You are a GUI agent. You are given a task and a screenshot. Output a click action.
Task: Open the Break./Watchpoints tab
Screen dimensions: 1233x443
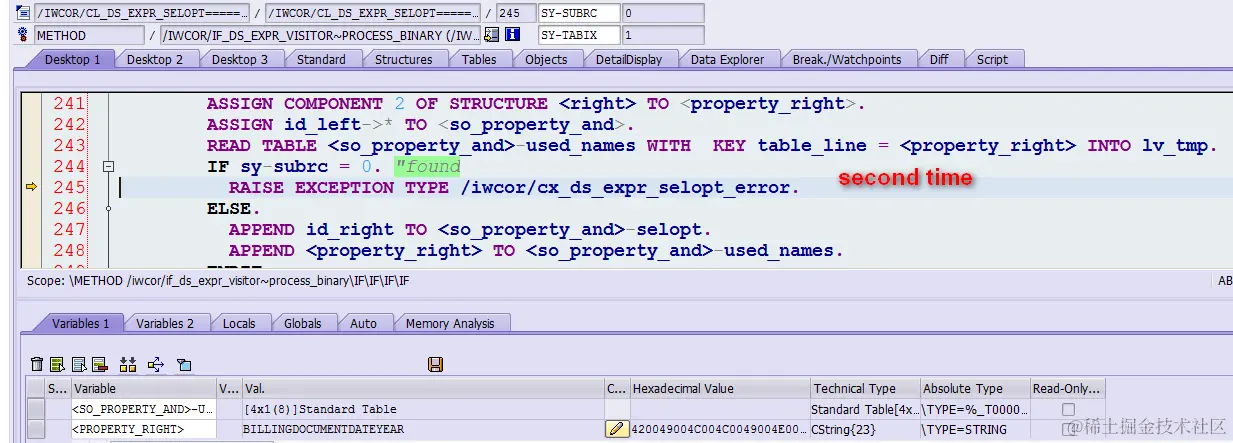point(847,59)
